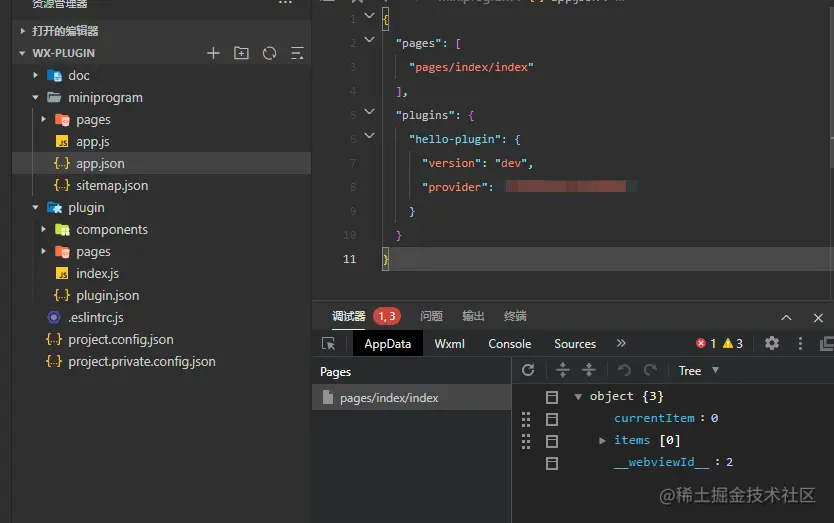Redo the AppData change

tap(650, 370)
